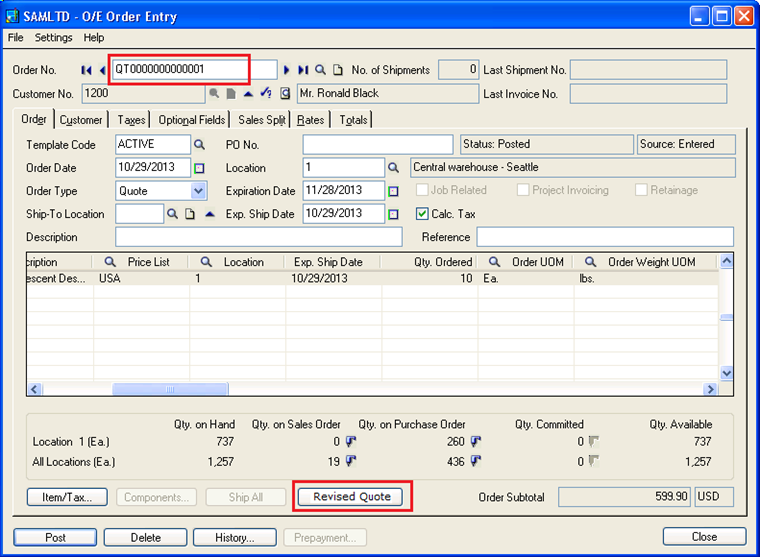The width and height of the screenshot is (760, 557).
Task: Click Location column finder icon in grid
Action: point(206,262)
